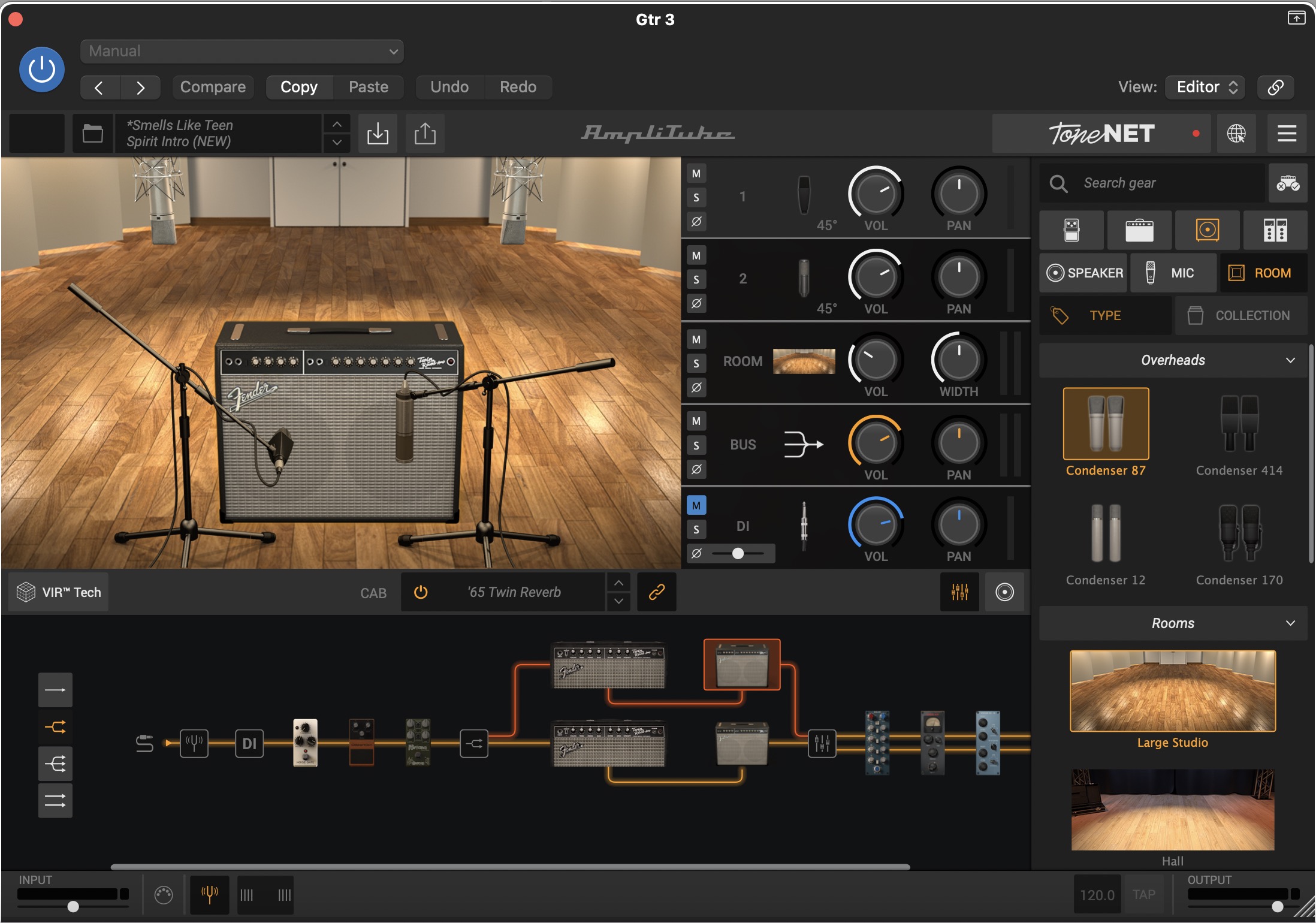Mute mic channel 1
The width and height of the screenshot is (1316, 923).
coord(696,174)
